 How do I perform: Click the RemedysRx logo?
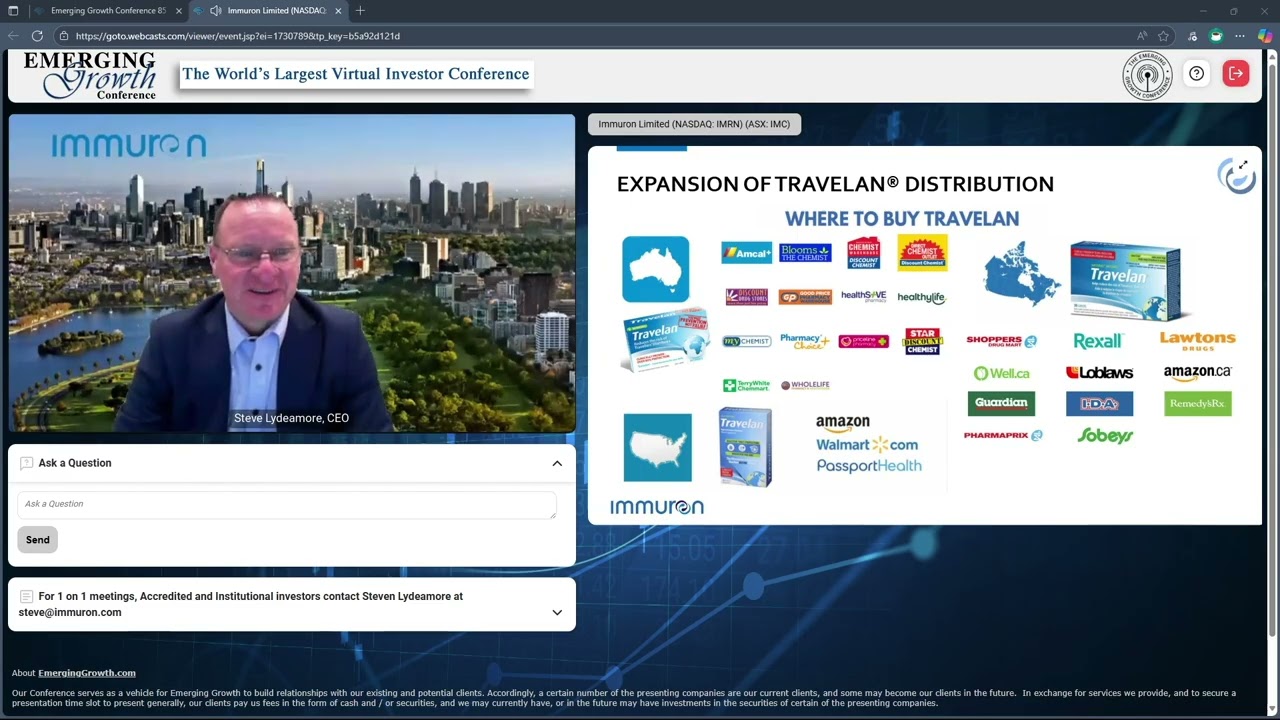1197,403
